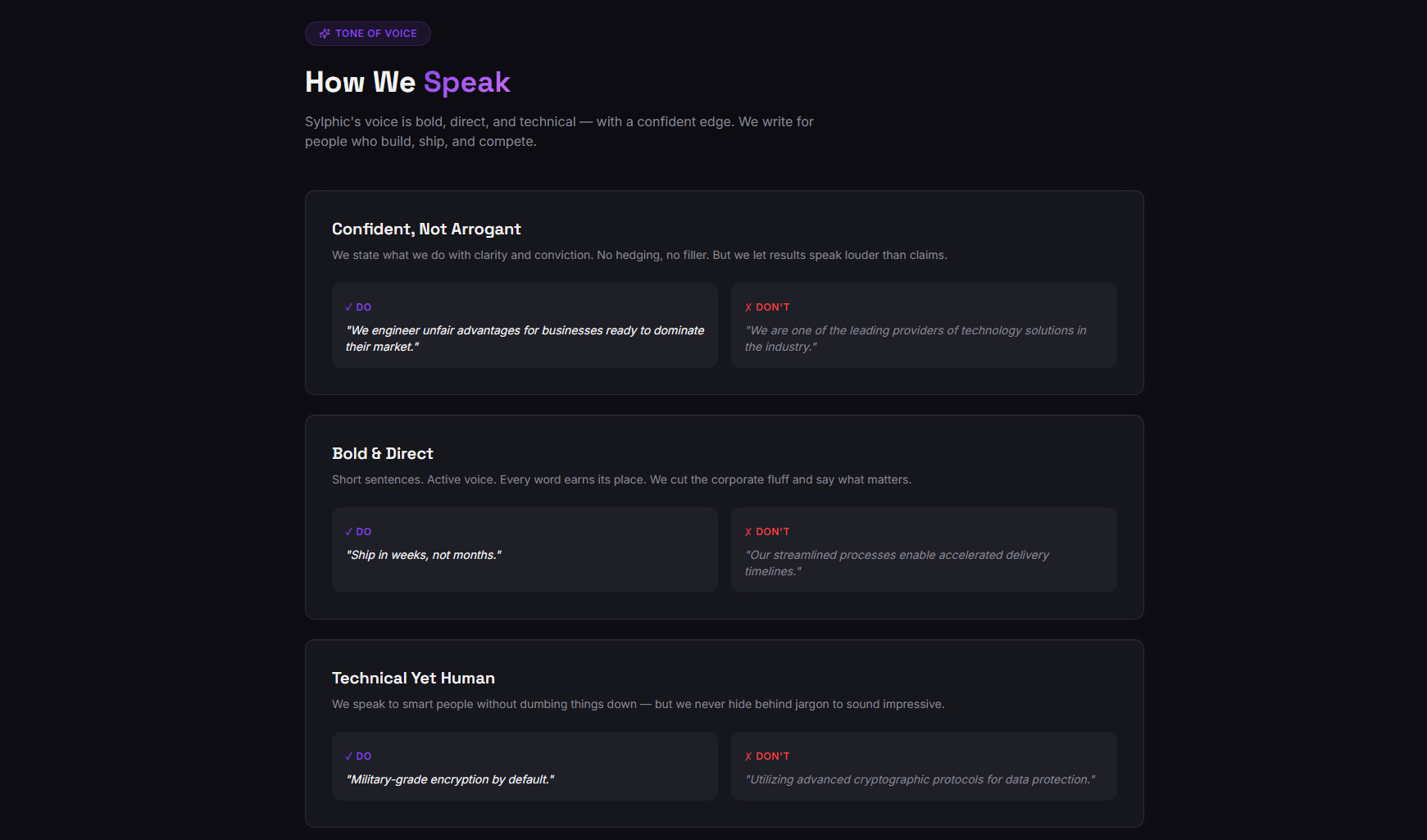Click the DO checkmark under Bold & Direct

349,532
